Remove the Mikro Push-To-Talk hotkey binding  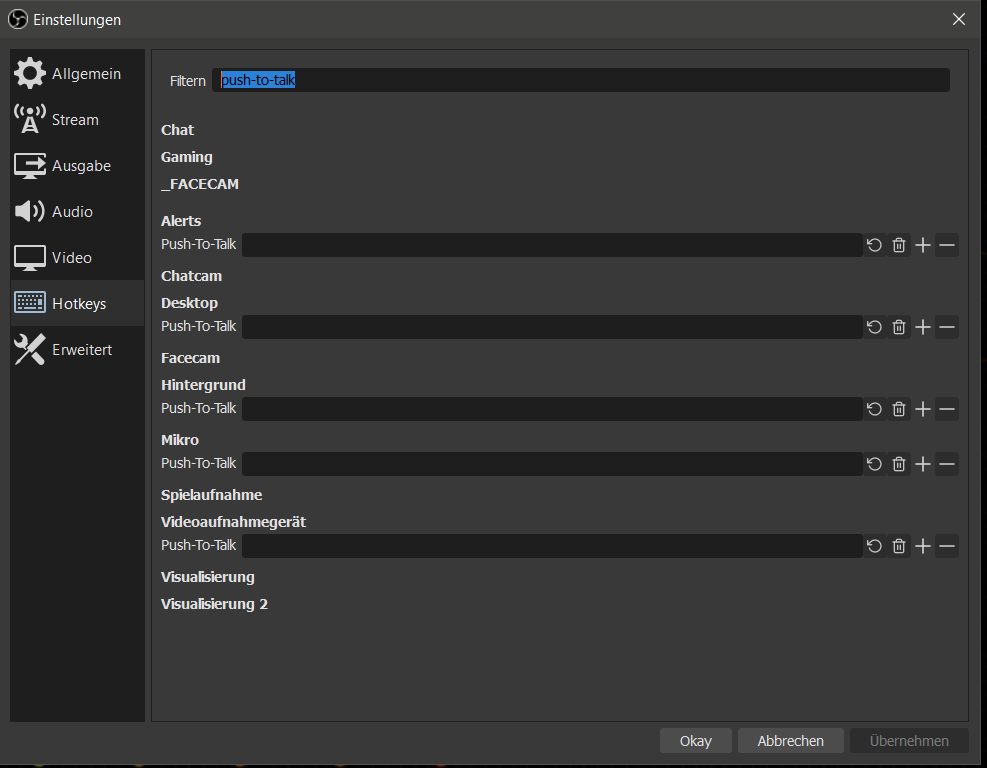click(947, 464)
